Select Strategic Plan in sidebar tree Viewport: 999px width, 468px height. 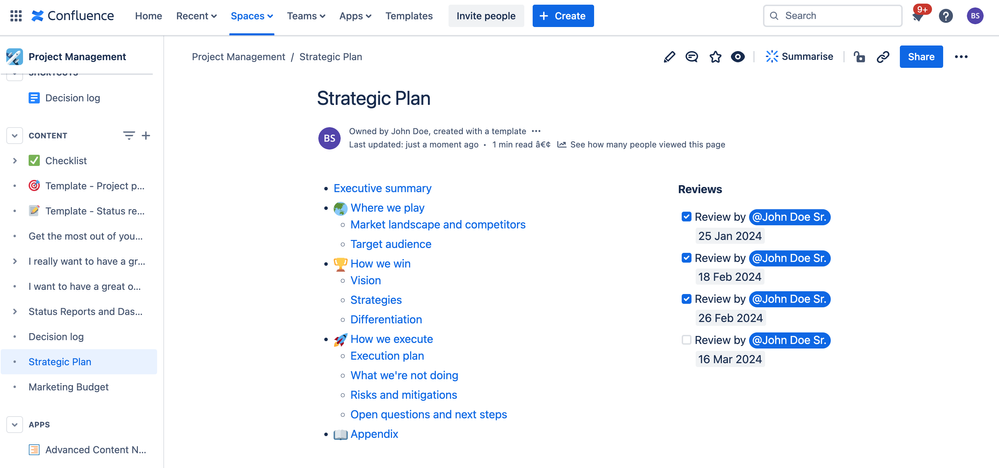point(78,362)
